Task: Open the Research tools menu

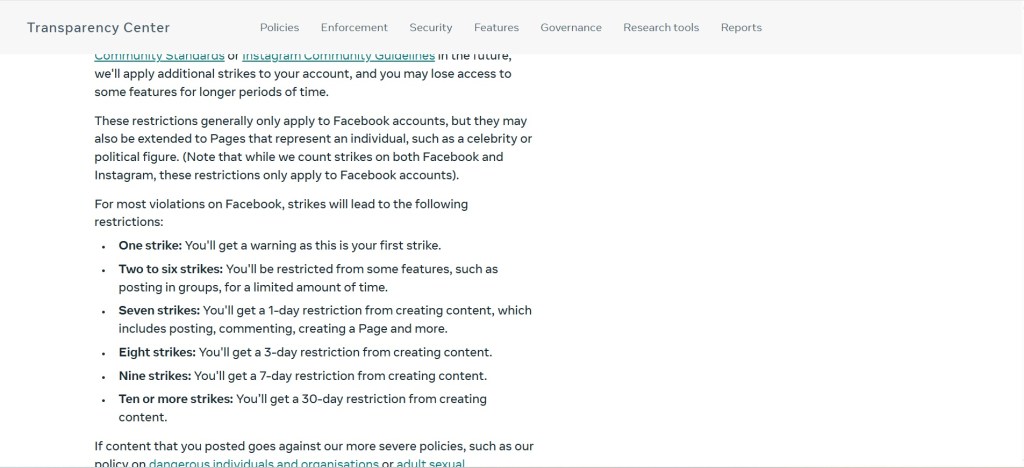Action: coord(661,28)
